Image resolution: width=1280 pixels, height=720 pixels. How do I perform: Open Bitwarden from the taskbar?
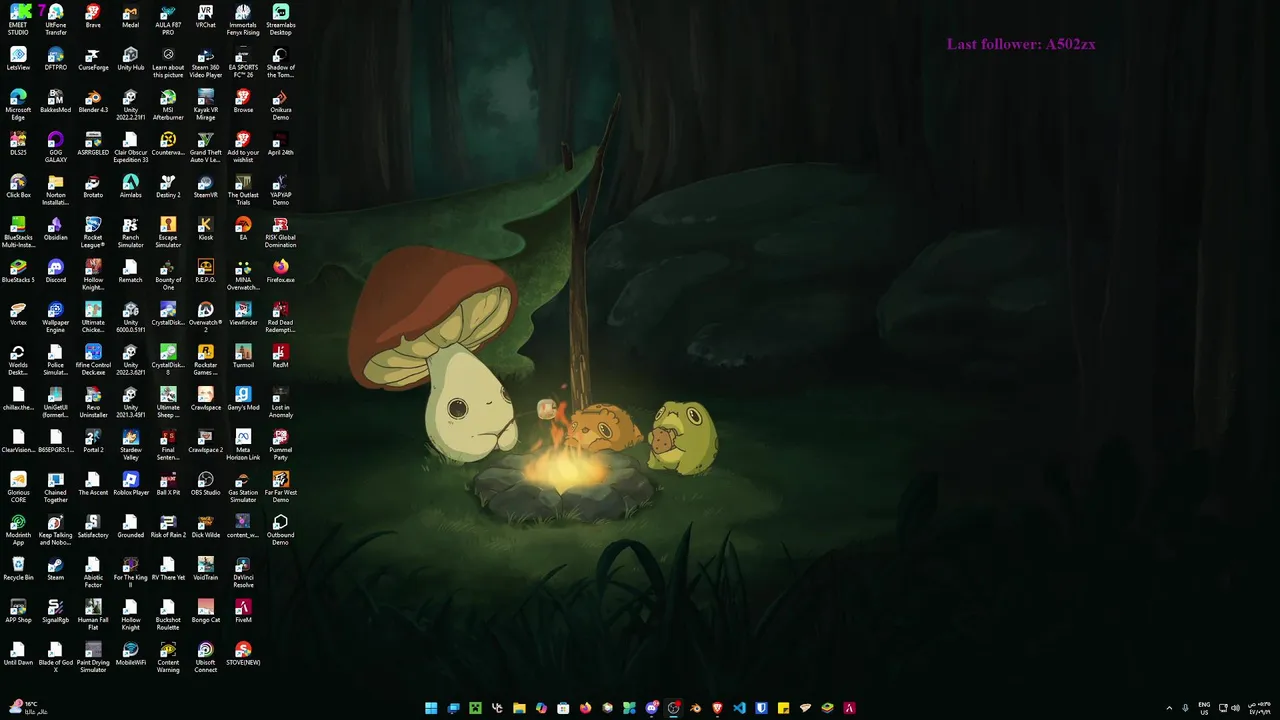click(x=761, y=708)
